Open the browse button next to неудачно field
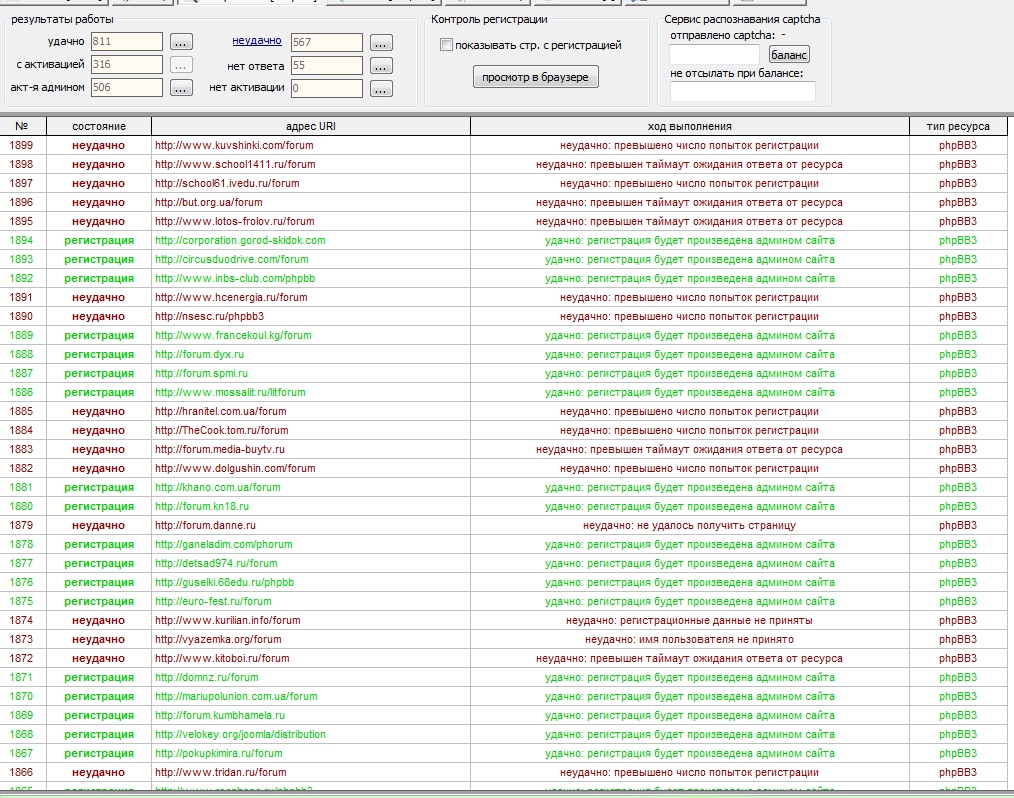 381,43
